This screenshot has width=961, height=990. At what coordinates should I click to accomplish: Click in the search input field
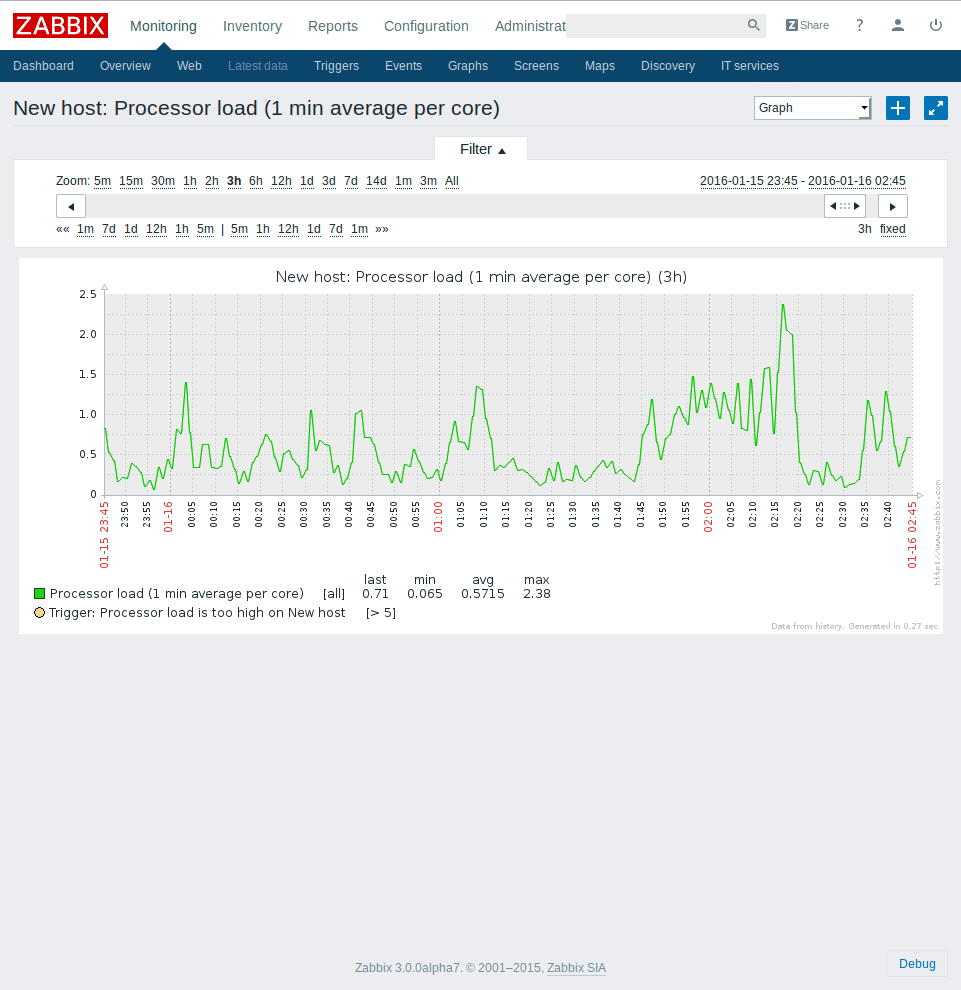click(655, 25)
